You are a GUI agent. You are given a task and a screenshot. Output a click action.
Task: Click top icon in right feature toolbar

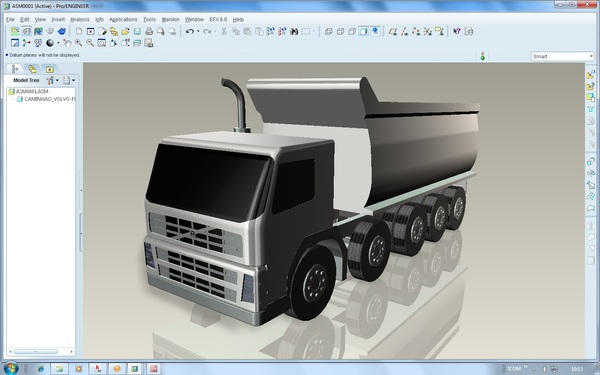pos(590,74)
